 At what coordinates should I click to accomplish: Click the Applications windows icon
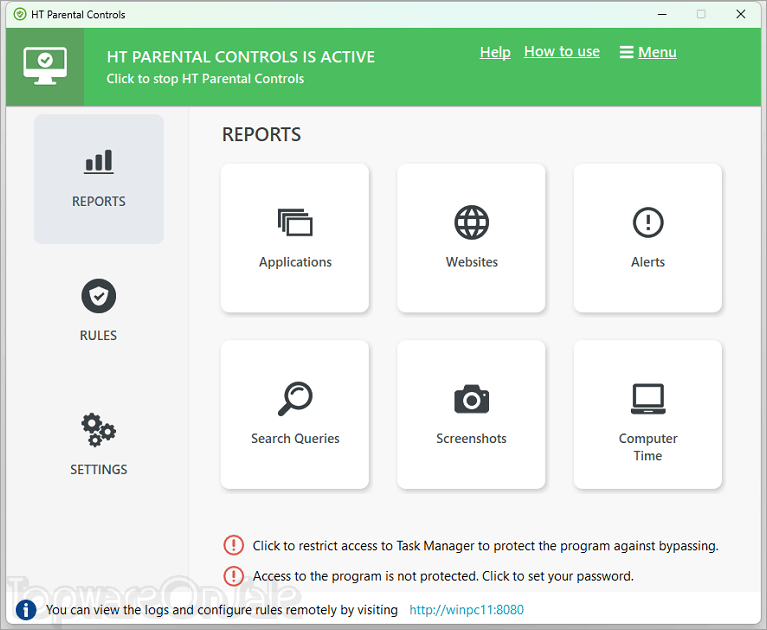[295, 223]
